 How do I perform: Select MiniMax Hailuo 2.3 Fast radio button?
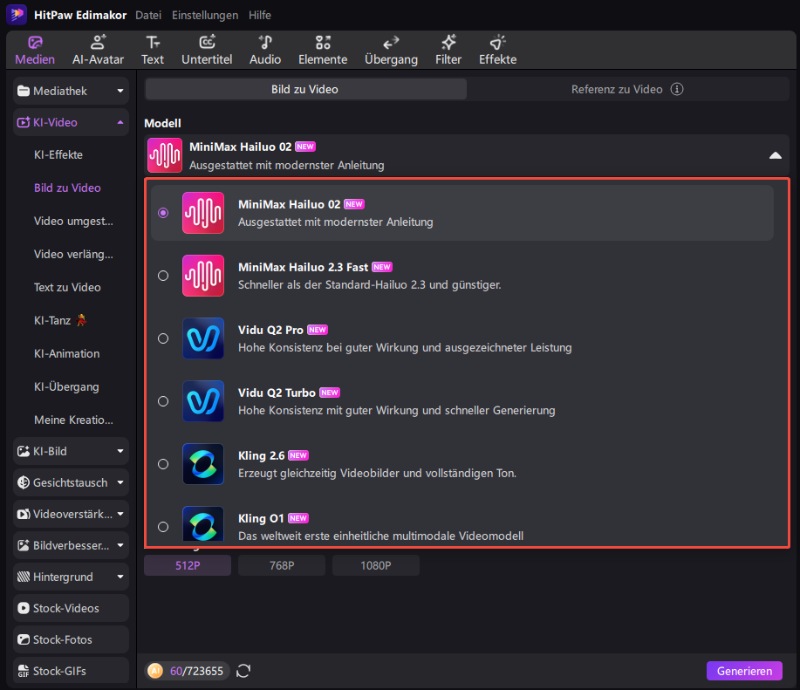[x=163, y=276]
